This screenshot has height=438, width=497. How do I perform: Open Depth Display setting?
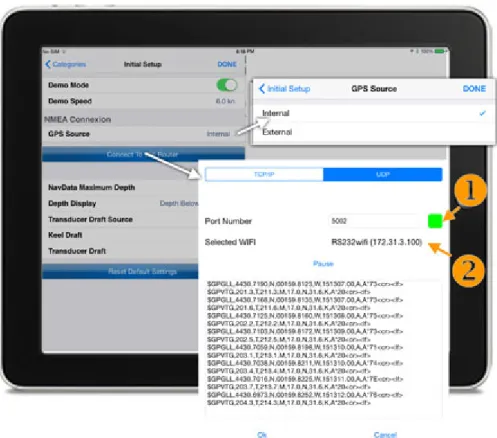(x=121, y=203)
